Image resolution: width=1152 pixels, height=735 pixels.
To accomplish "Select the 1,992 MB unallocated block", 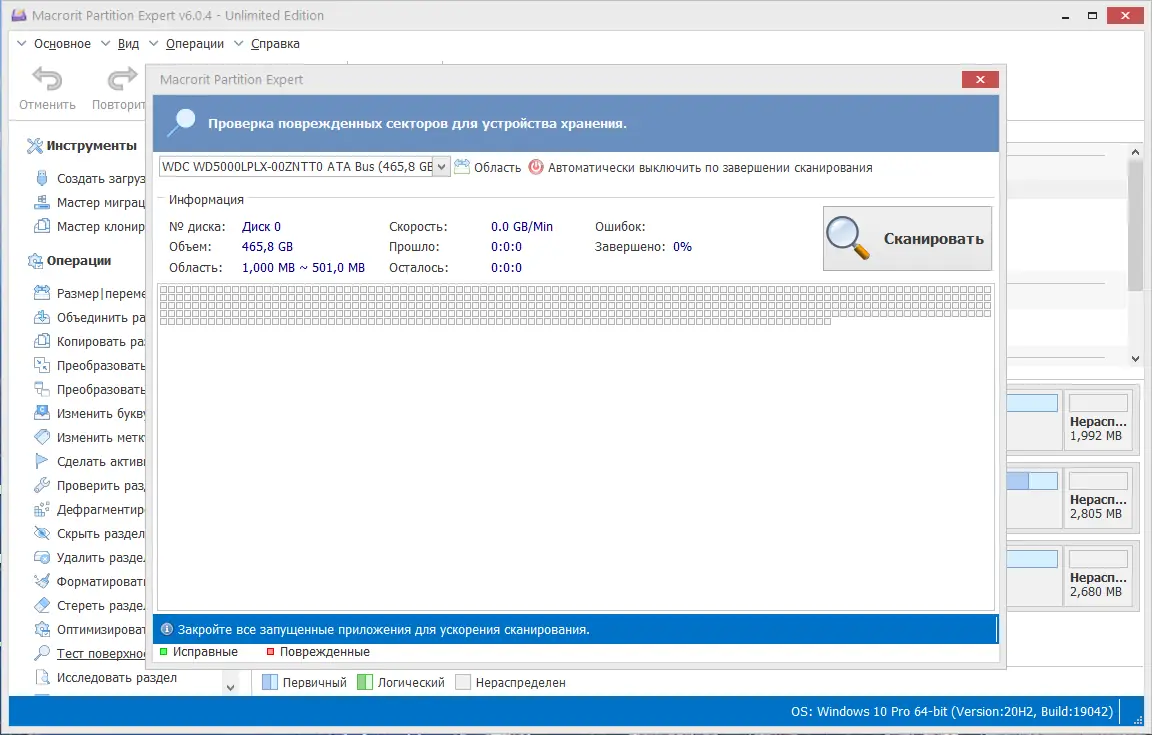I will tap(1098, 418).
